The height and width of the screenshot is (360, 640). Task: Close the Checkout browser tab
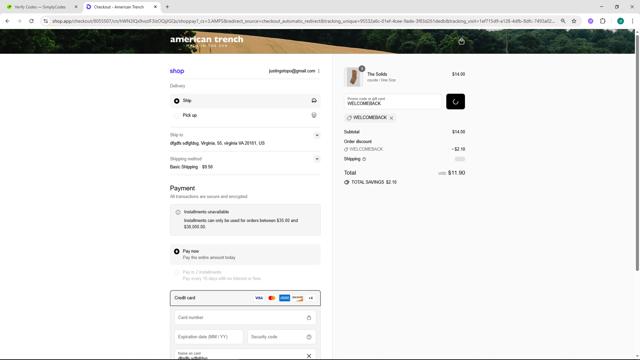click(x=155, y=7)
